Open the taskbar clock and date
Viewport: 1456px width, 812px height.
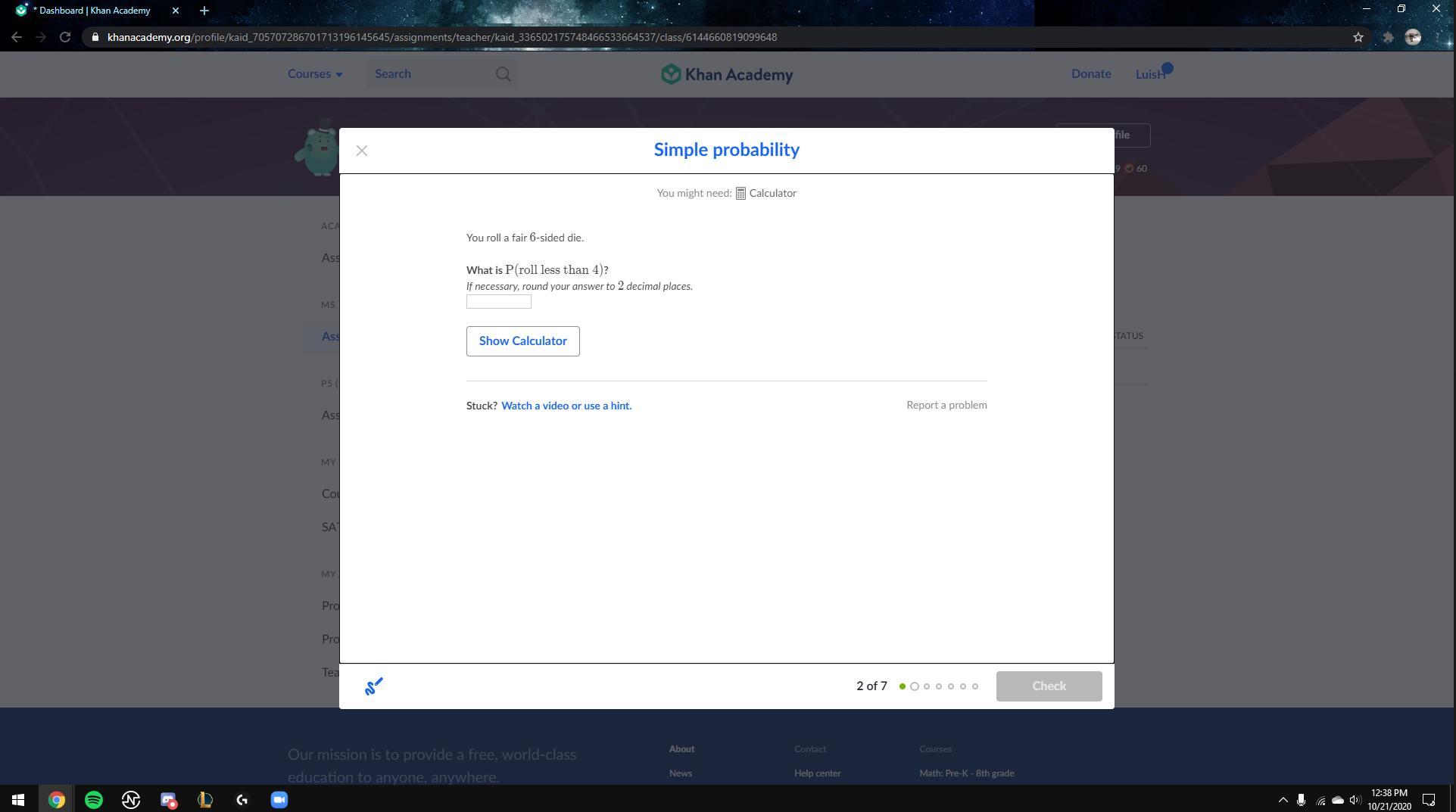click(1389, 800)
